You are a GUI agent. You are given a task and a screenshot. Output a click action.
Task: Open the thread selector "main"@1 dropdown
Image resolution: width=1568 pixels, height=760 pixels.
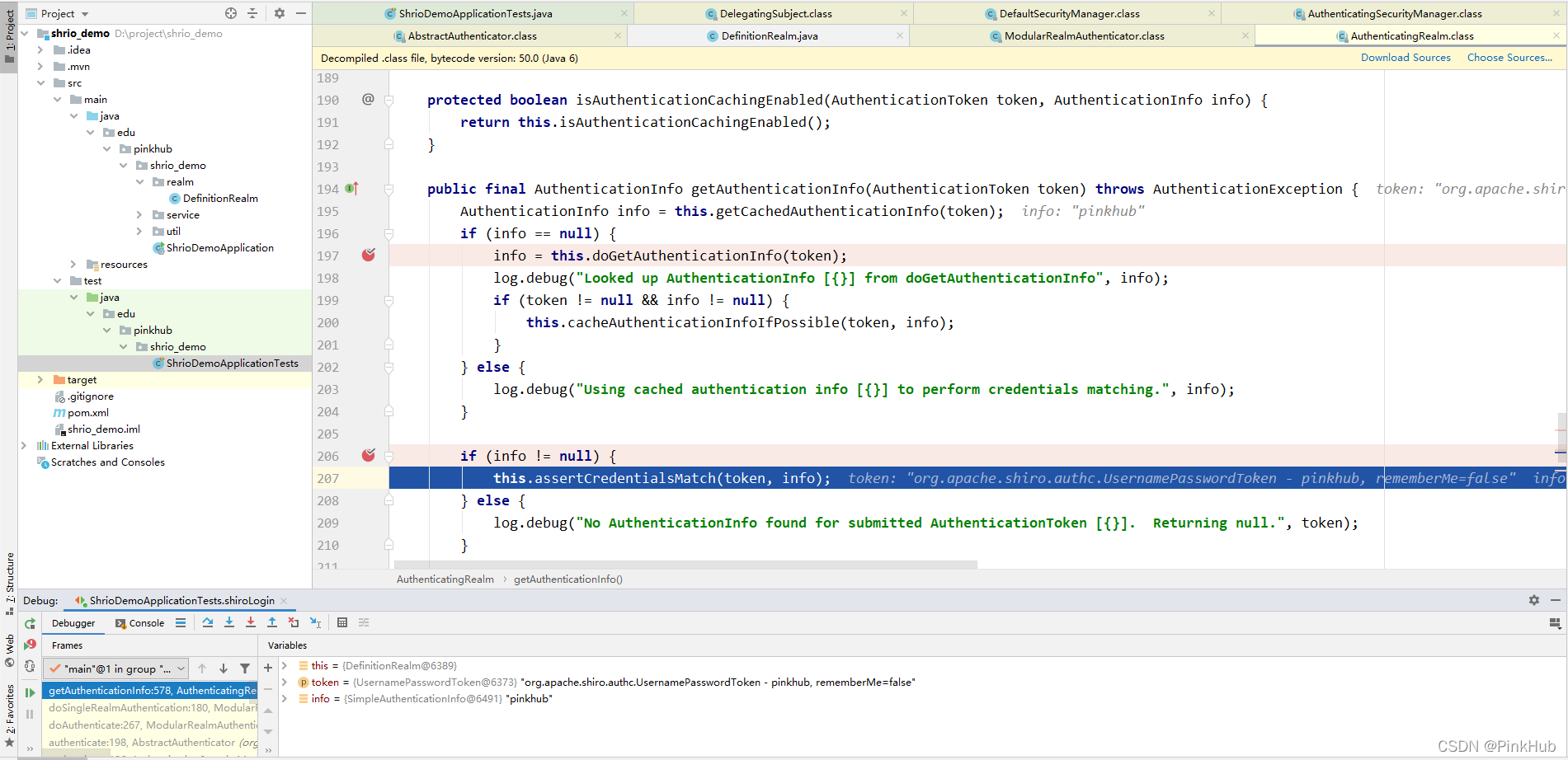click(116, 669)
